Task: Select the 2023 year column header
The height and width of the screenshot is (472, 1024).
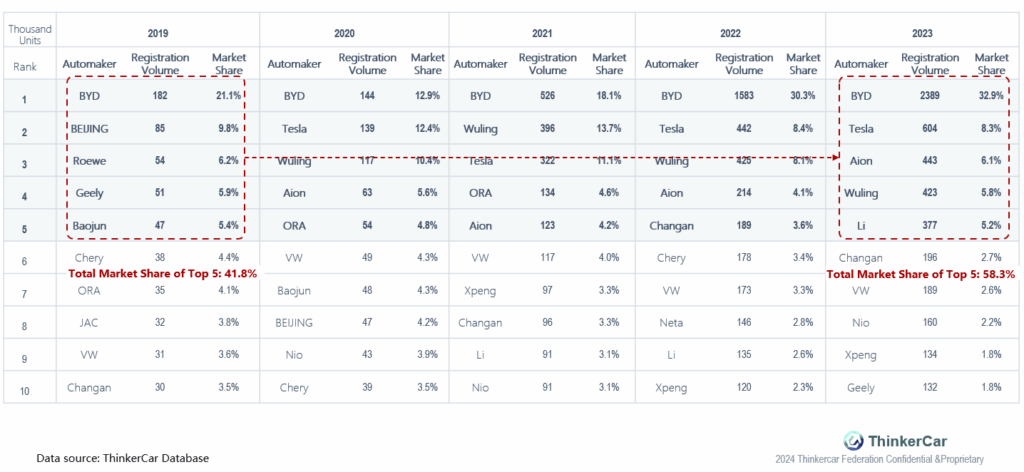Action: 923,33
